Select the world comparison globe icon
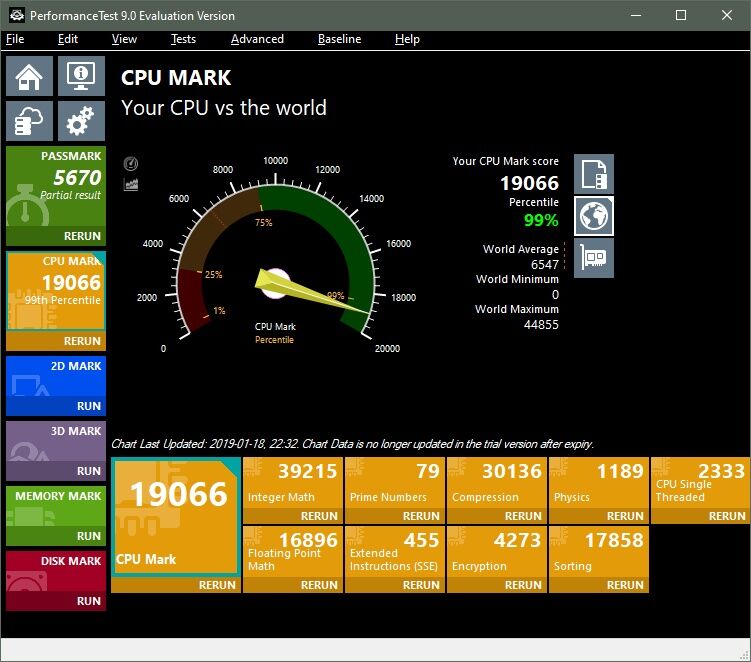This screenshot has width=751, height=662. 594,216
